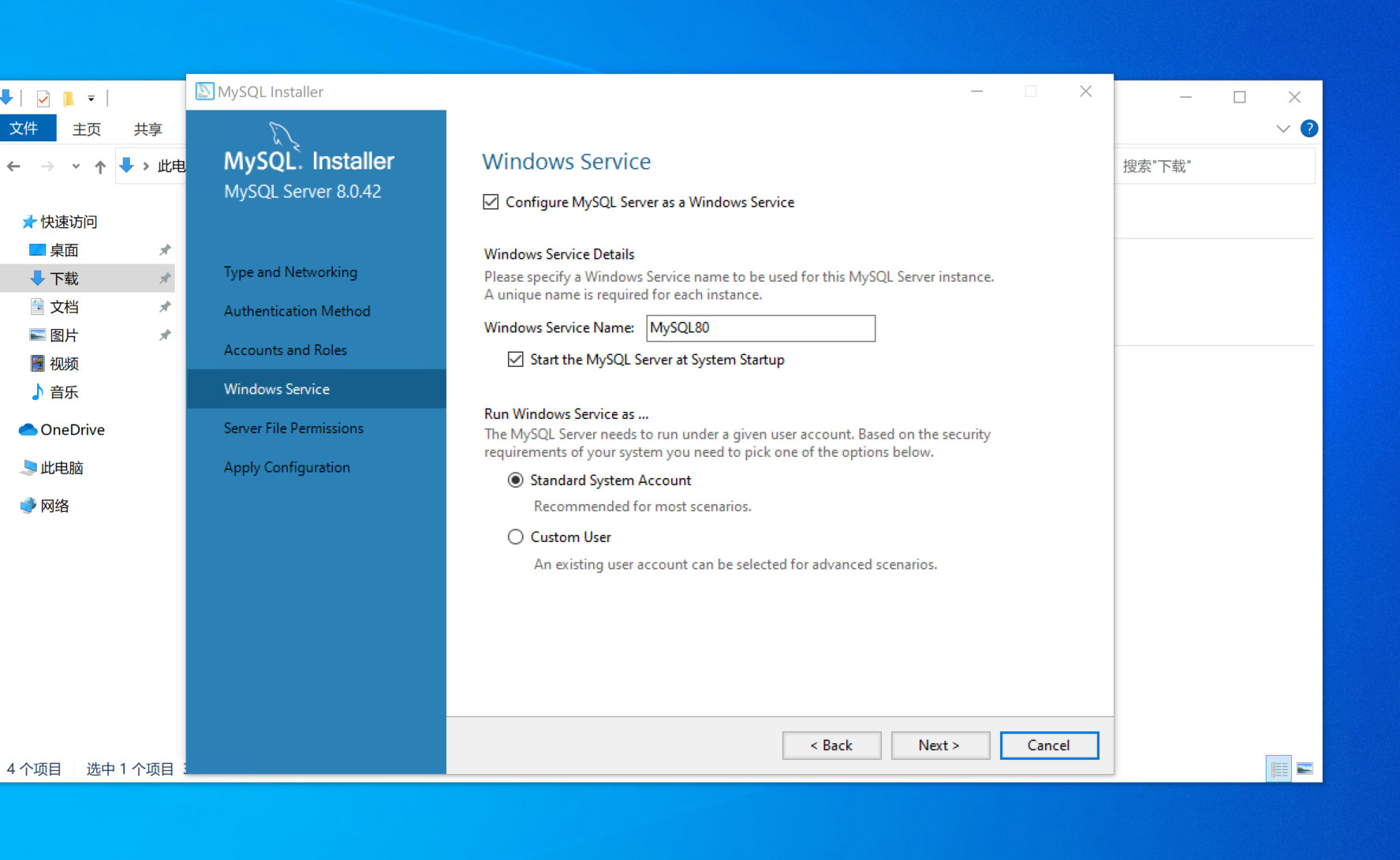
Task: Uncheck Configure MySQL Server as Windows Service
Action: (491, 202)
